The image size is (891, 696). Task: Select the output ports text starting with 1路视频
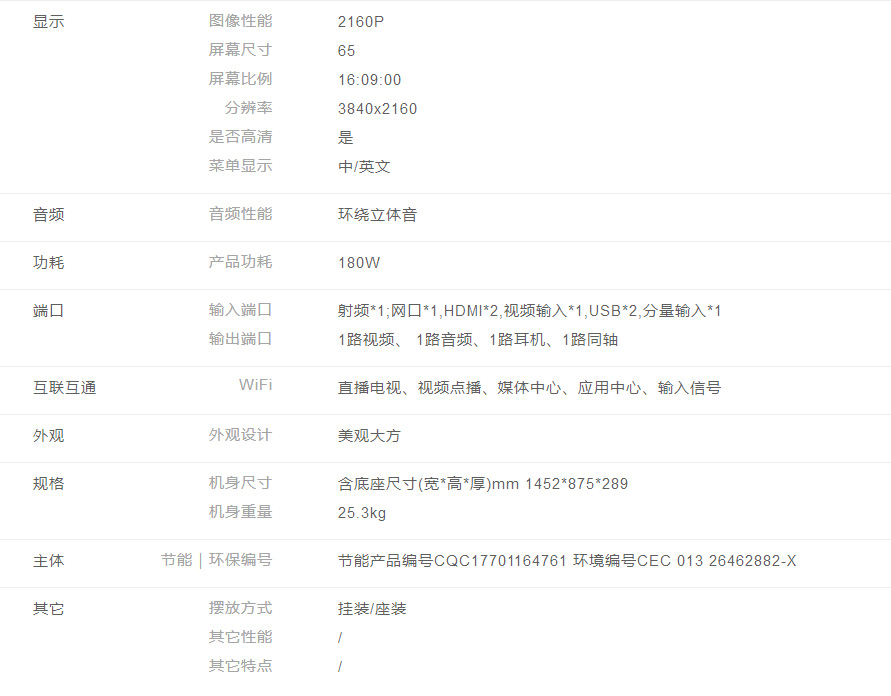[477, 340]
